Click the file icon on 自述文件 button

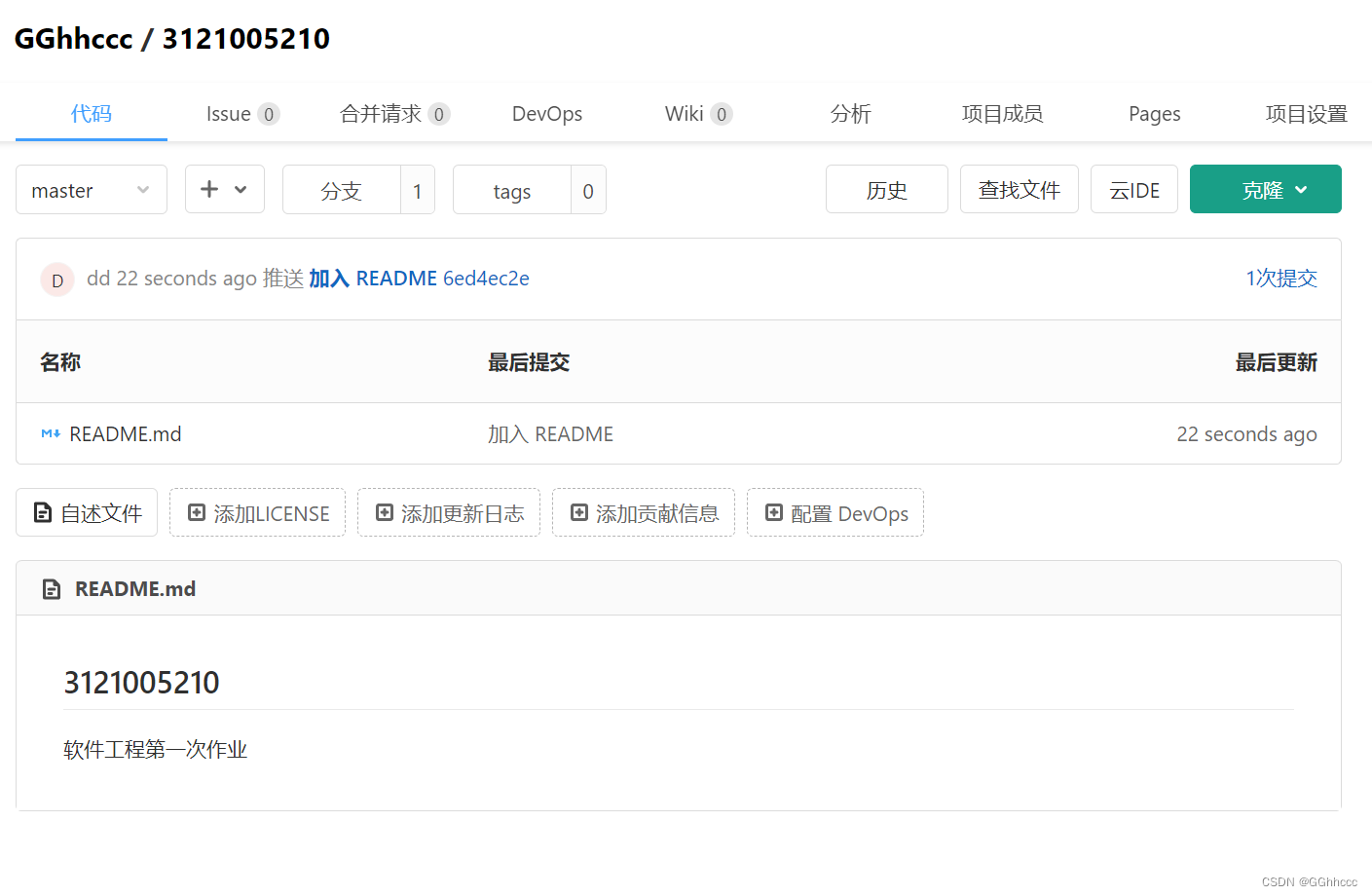(x=42, y=512)
